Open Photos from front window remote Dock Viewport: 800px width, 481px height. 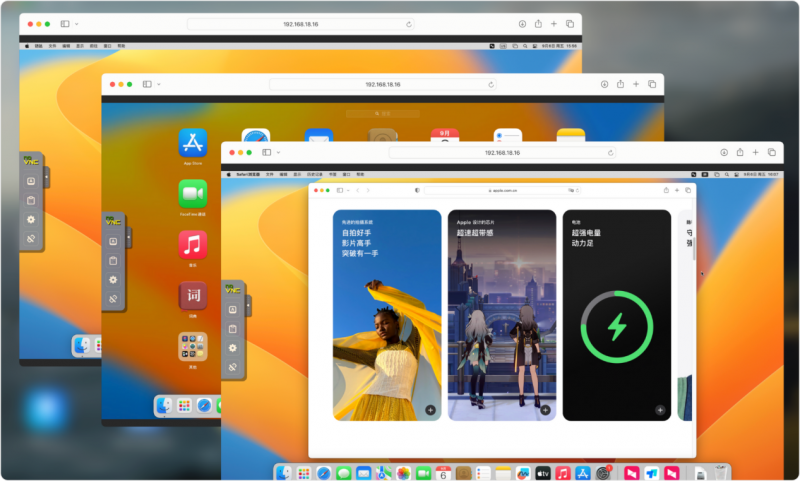[x=403, y=473]
